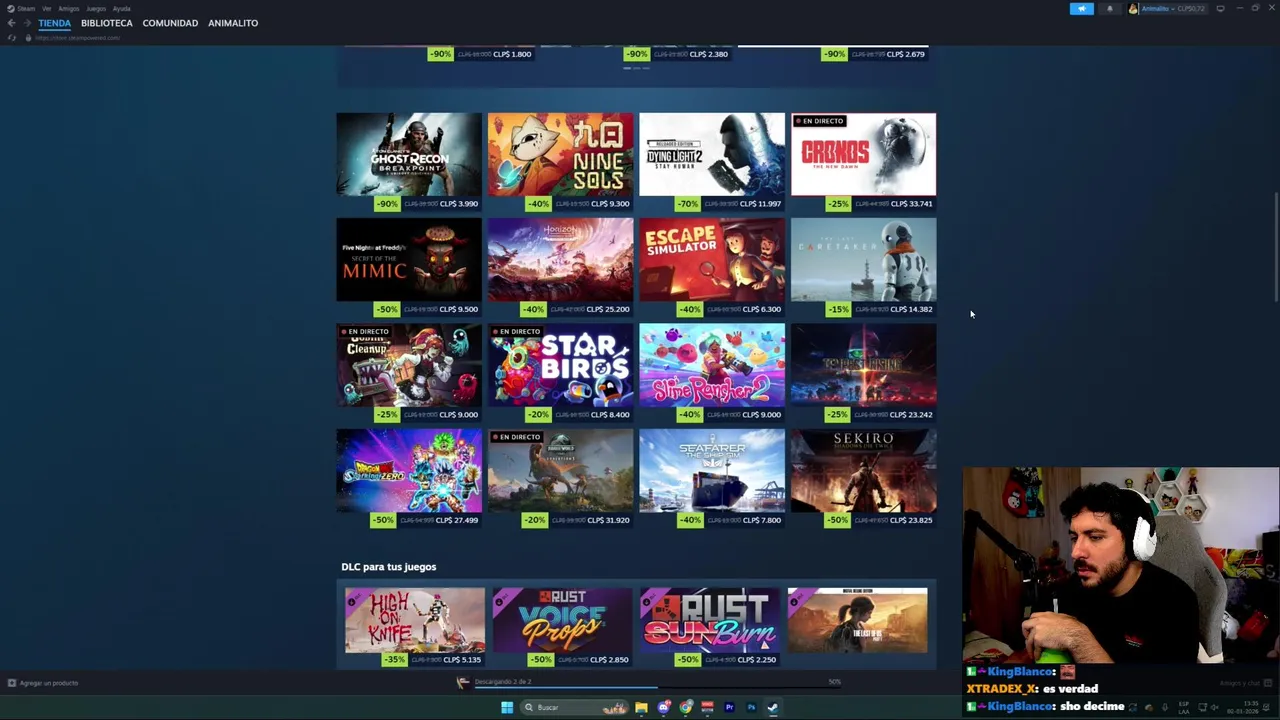Viewport: 1280px width, 720px height.
Task: Click the store URL address field
Action: click(78, 38)
